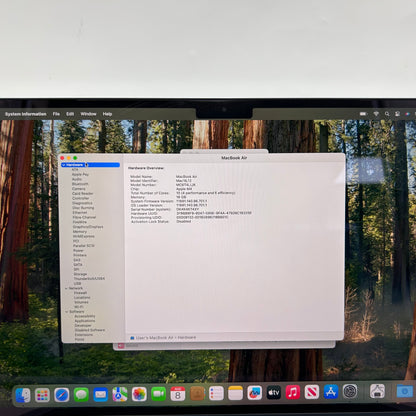Screen dimensions: 416x416
Task: Select Apple Pay in the sidebar
Action: tap(80, 174)
